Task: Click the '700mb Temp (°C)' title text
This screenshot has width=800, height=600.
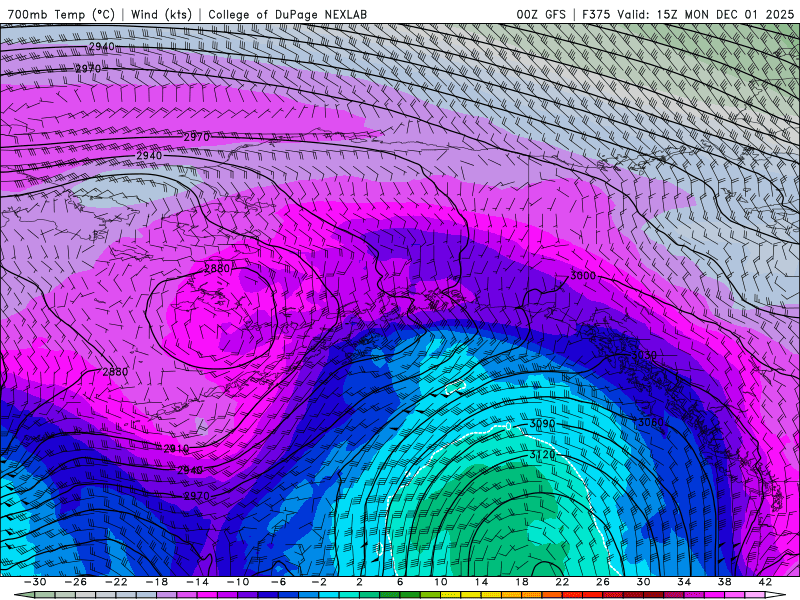Action: pos(61,14)
